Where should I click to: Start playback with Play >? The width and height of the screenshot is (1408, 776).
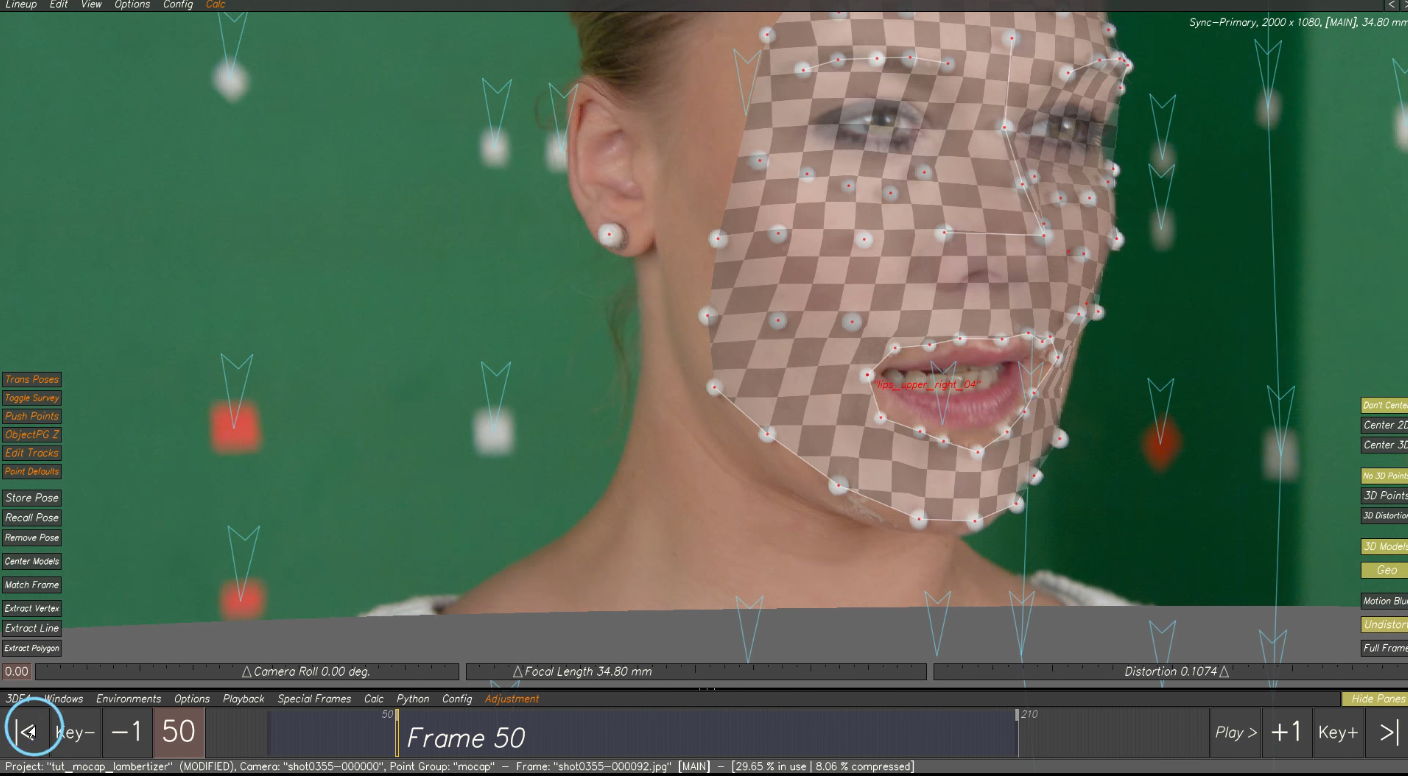coord(1236,733)
